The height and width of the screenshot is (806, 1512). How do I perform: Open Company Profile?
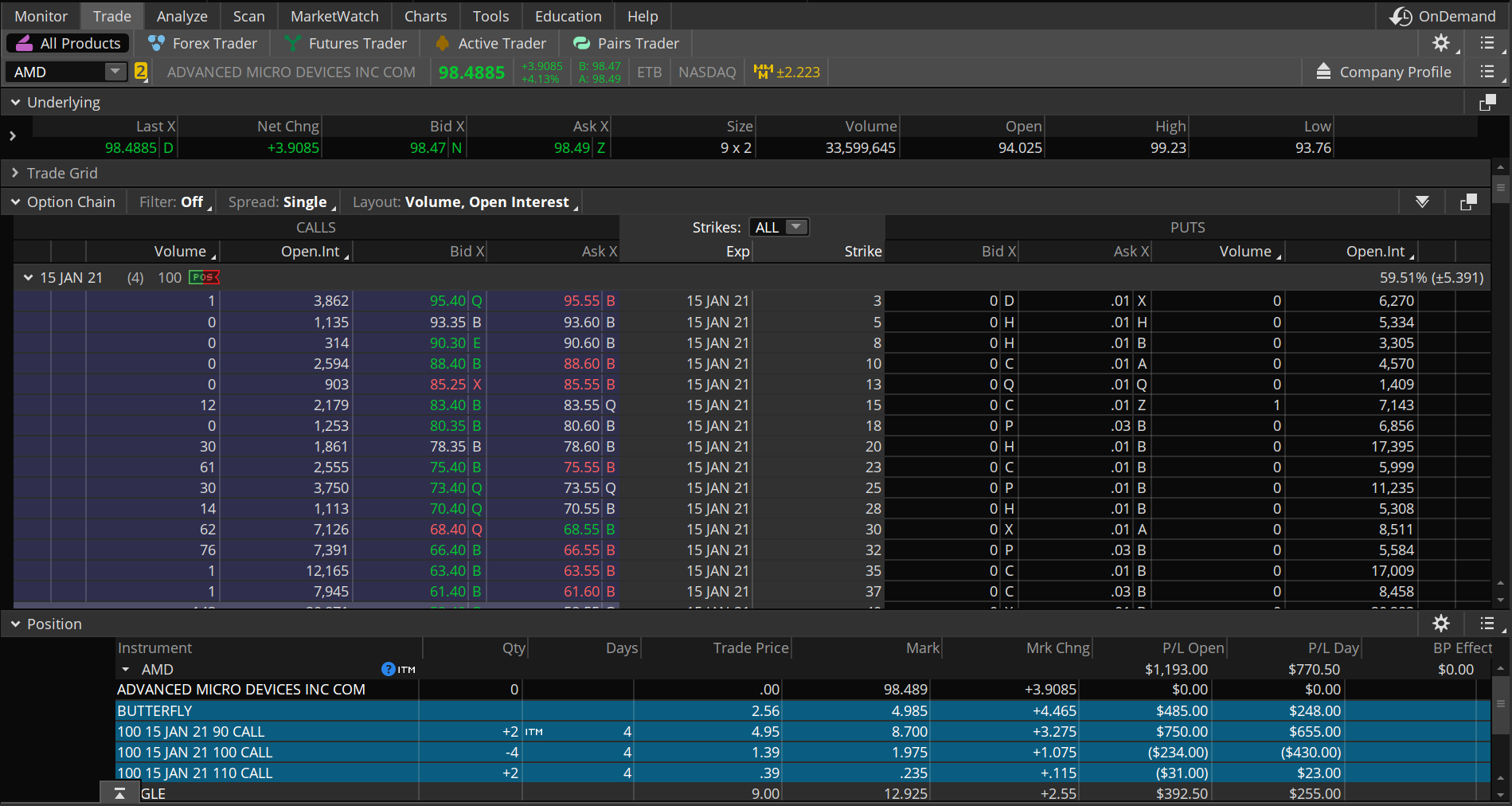pos(1384,72)
